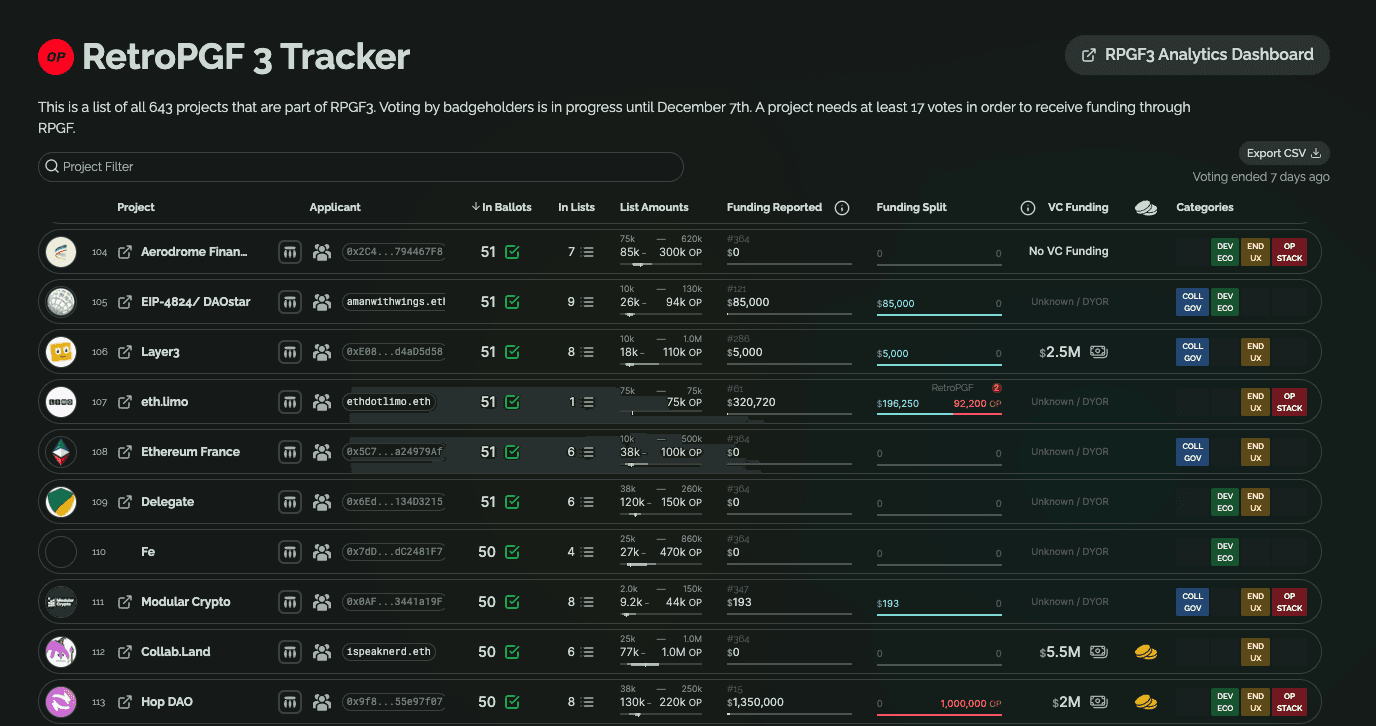Open Hop DAO external link icon
Image resolution: width=1376 pixels, height=726 pixels.
[125, 702]
